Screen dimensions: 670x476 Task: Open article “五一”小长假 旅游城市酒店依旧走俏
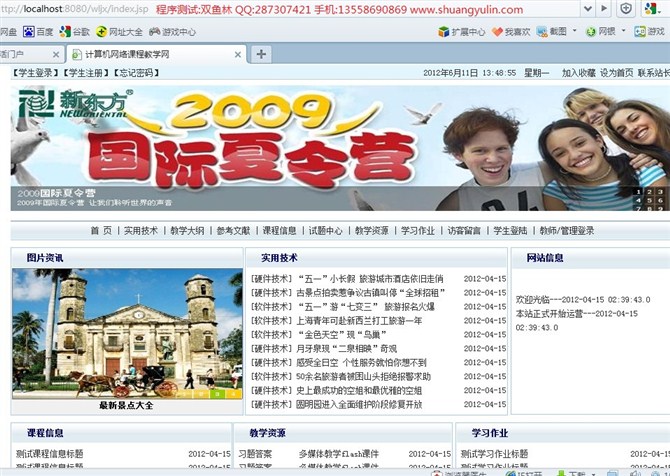tap(370, 279)
